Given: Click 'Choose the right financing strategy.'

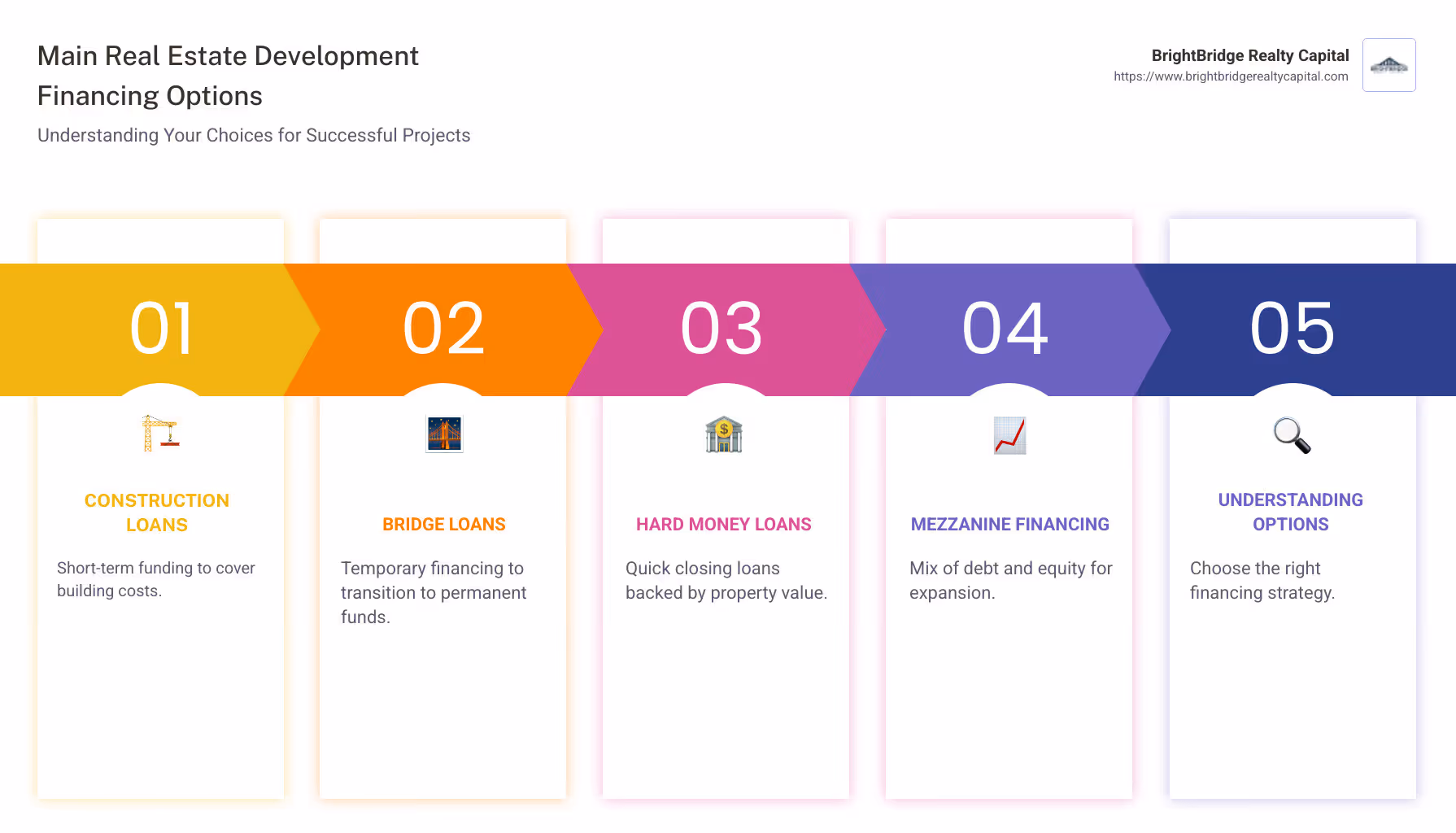Looking at the screenshot, I should coord(1262,581).
